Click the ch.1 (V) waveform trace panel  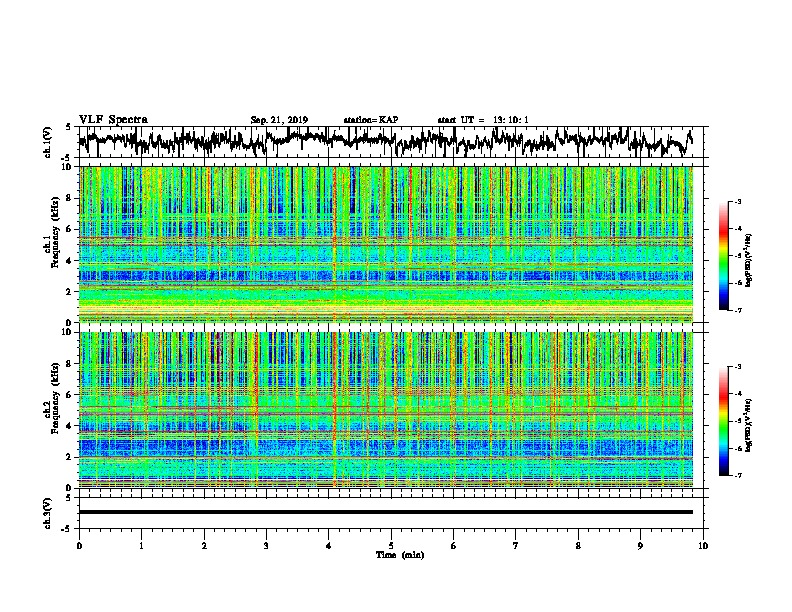click(x=393, y=142)
